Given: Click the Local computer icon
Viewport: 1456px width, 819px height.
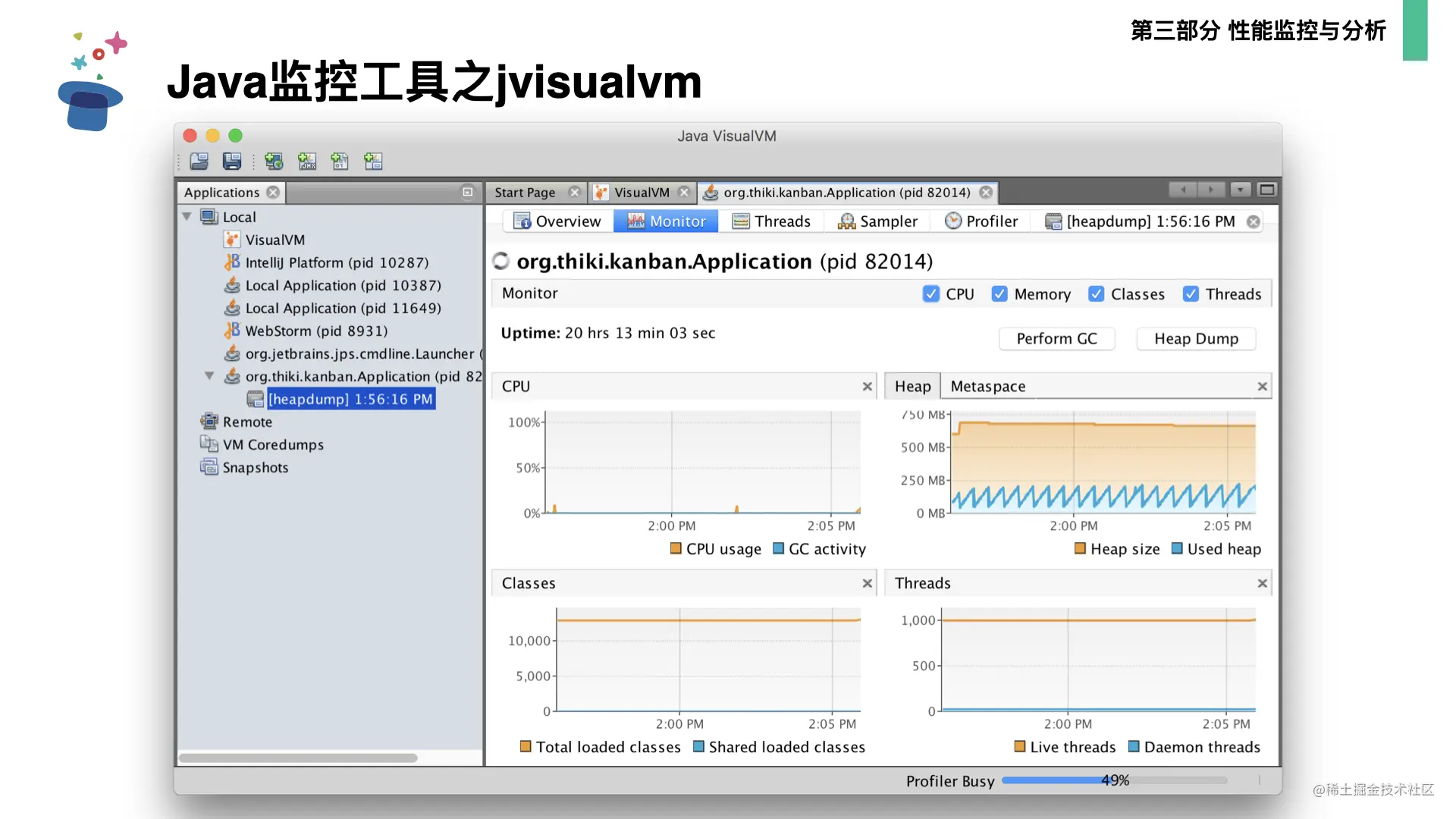Looking at the screenshot, I should coord(209,217).
